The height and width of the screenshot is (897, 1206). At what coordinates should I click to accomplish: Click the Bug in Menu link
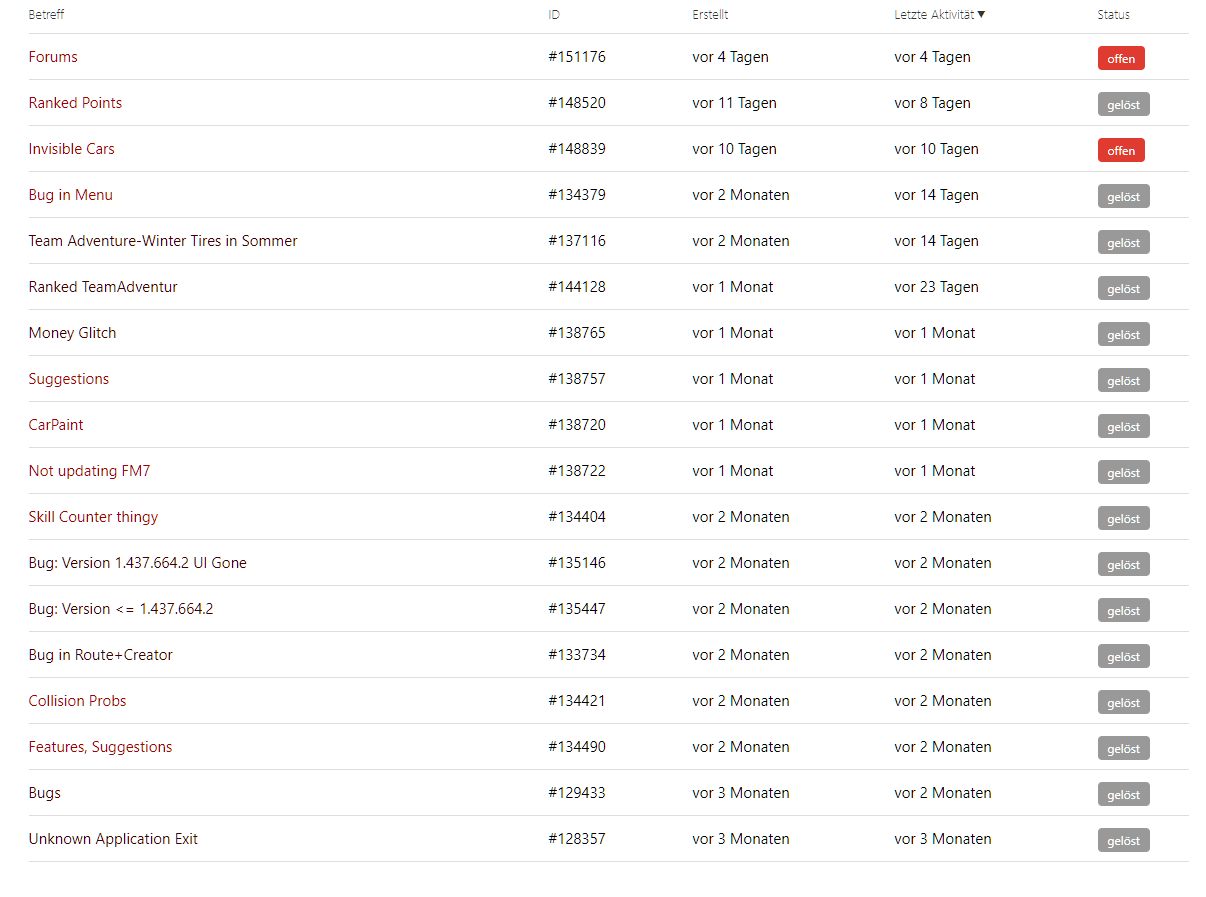(70, 195)
